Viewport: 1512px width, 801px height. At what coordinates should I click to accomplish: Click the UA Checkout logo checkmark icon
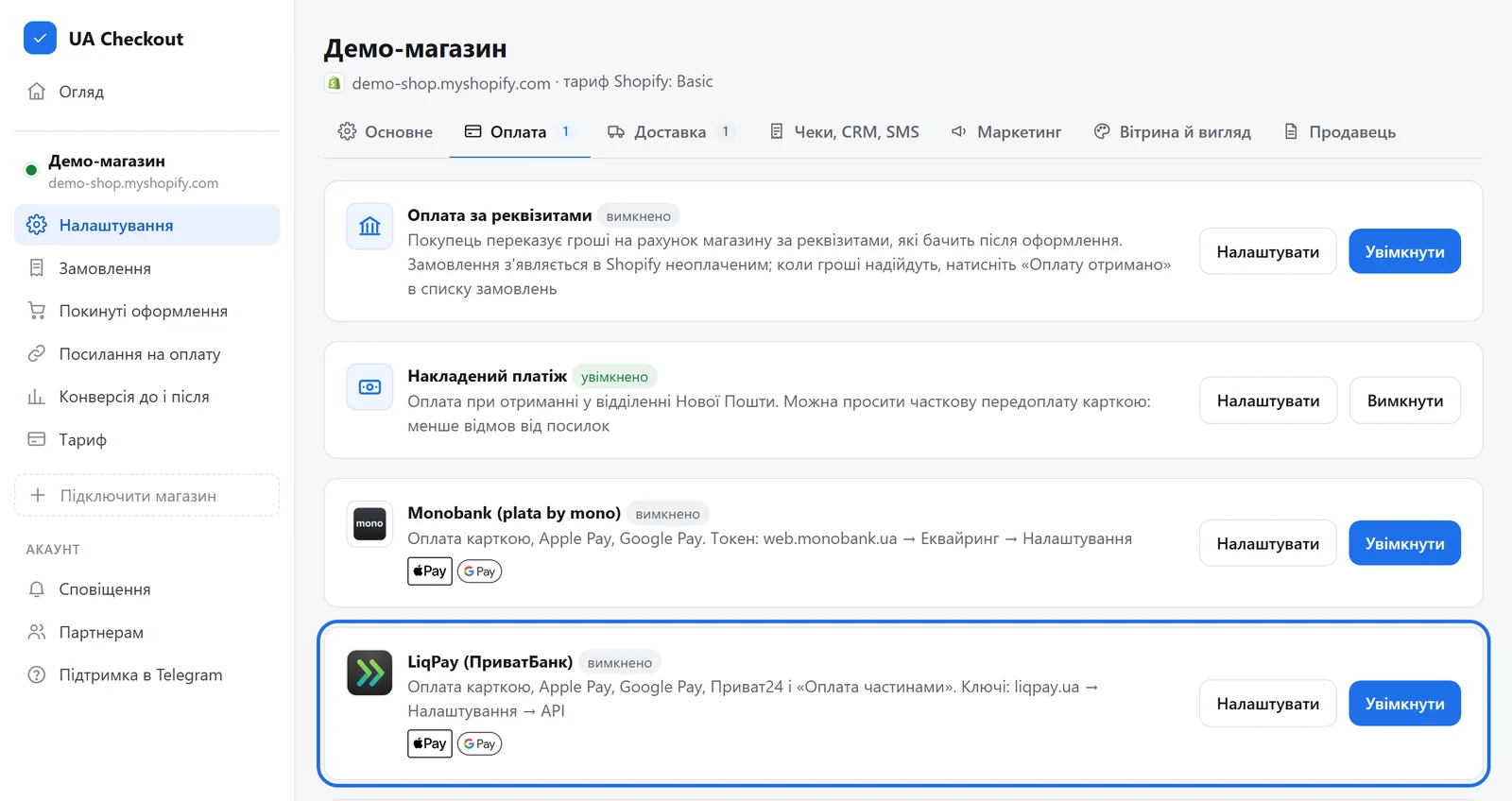[x=40, y=39]
